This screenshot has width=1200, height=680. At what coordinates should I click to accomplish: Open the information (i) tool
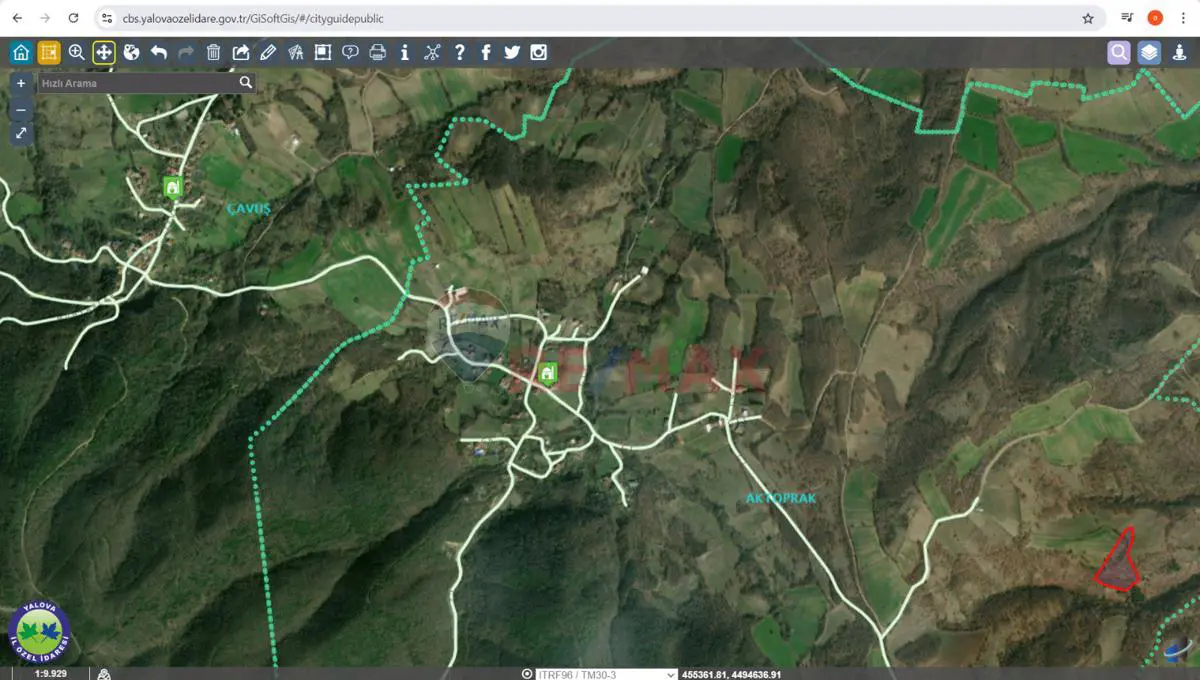point(404,52)
